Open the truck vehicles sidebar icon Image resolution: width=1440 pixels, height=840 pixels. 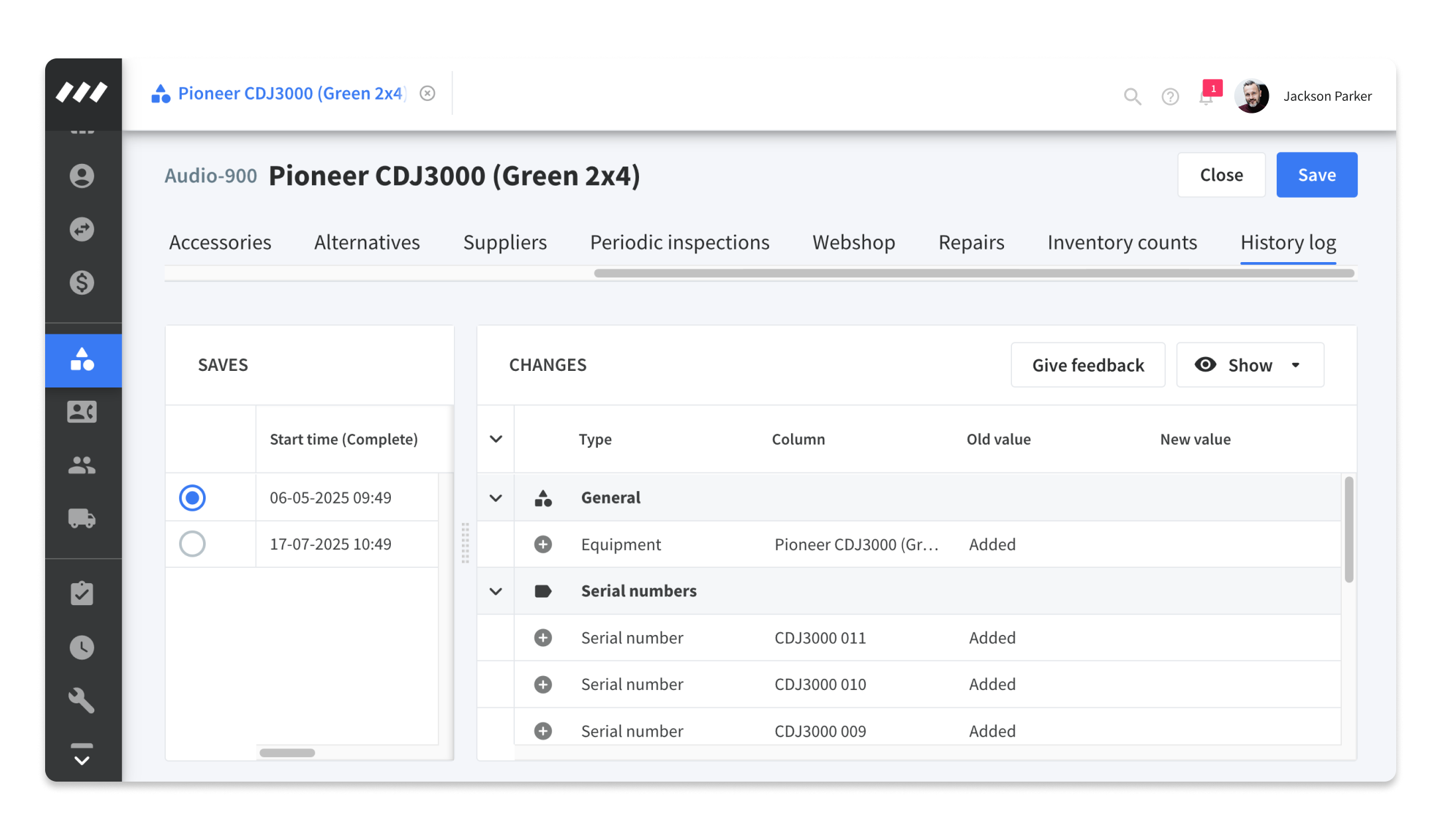82,518
